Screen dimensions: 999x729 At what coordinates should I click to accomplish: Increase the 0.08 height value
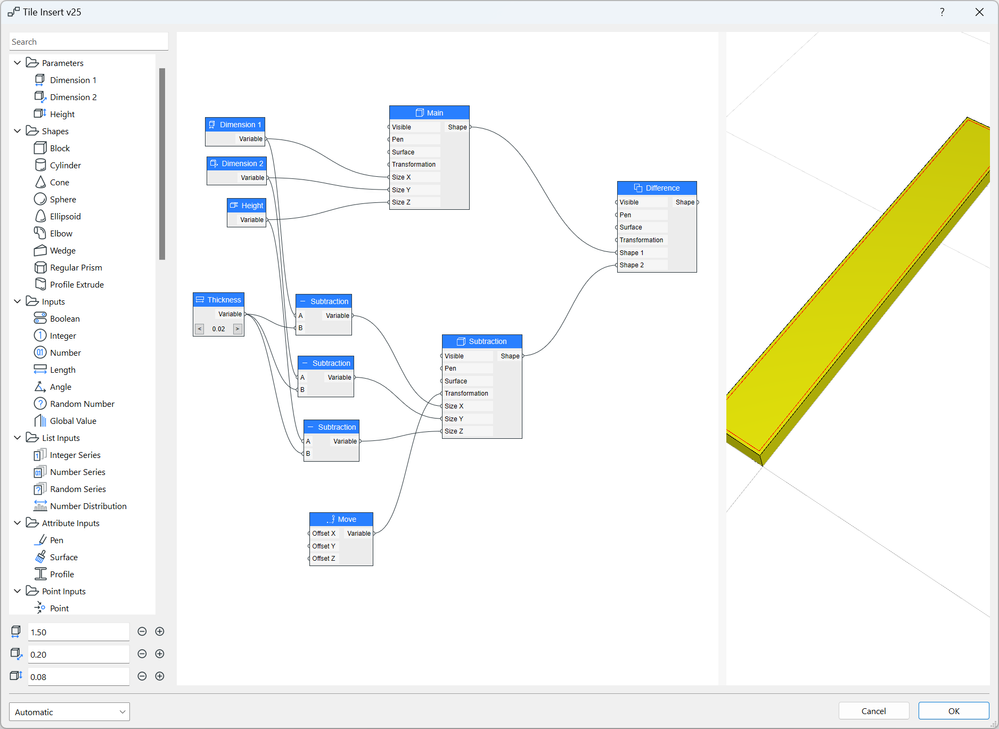[x=160, y=676]
